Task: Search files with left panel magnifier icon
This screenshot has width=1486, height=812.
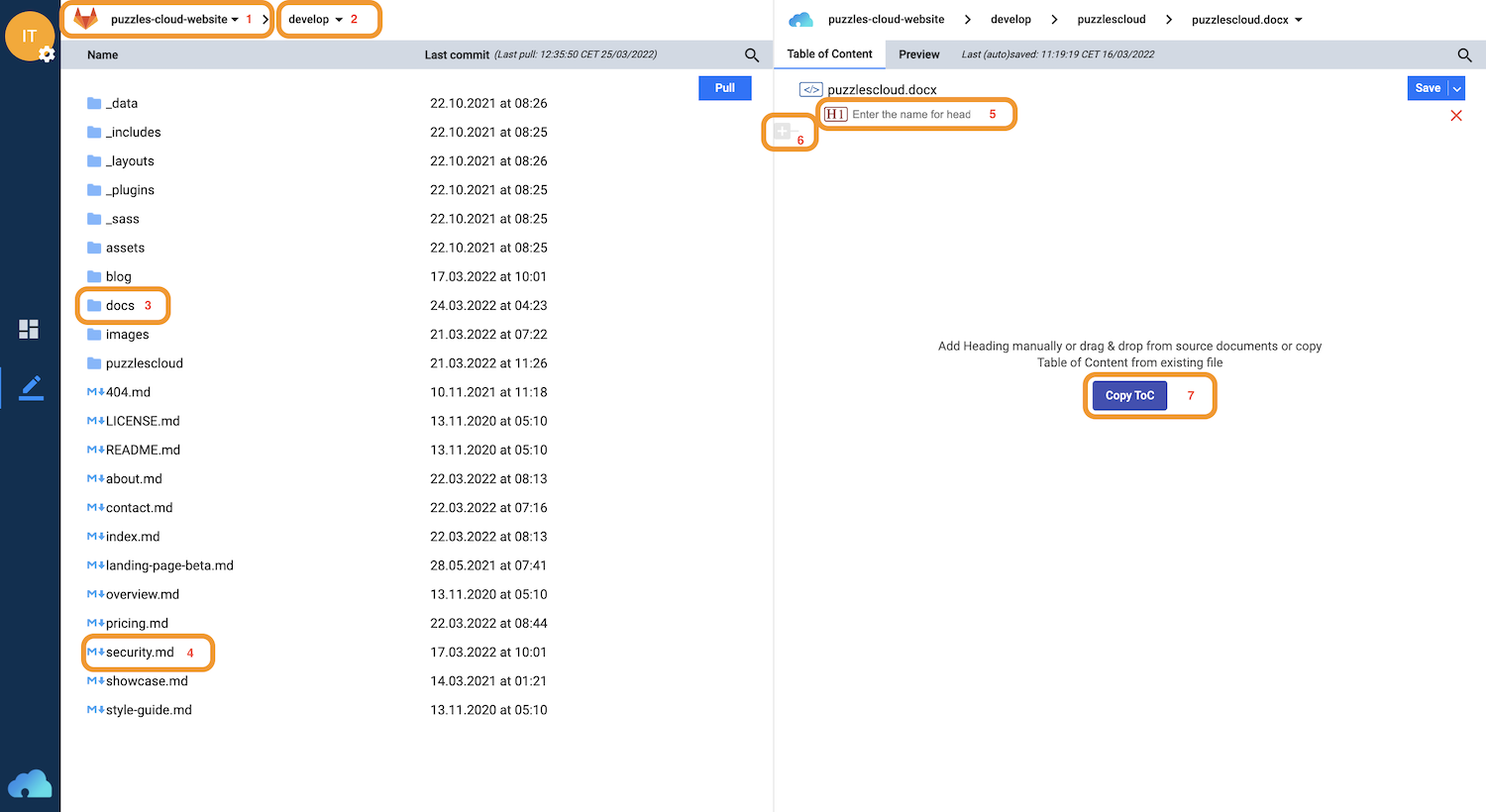Action: pos(752,55)
